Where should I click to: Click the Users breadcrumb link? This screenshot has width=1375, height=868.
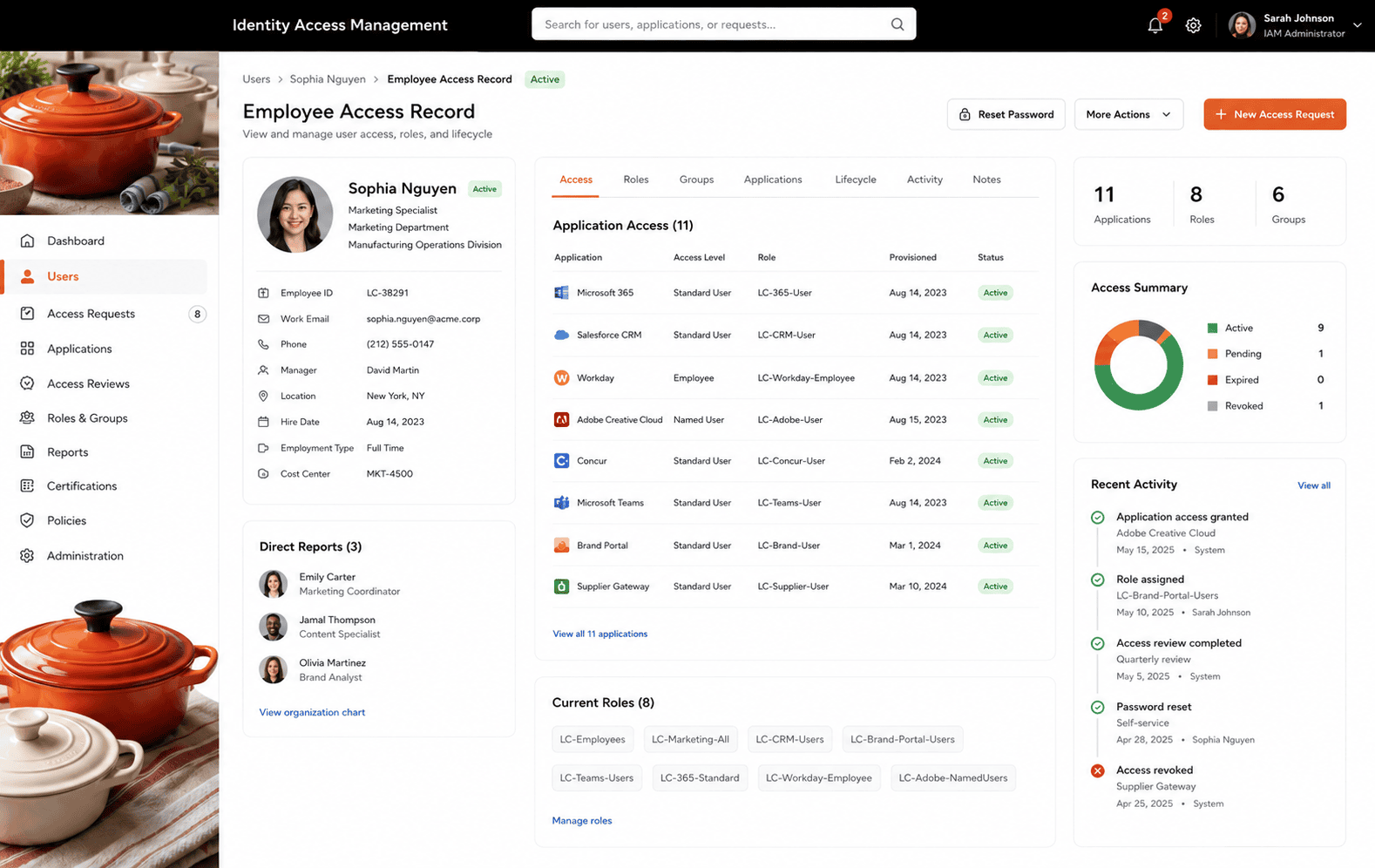coord(256,79)
